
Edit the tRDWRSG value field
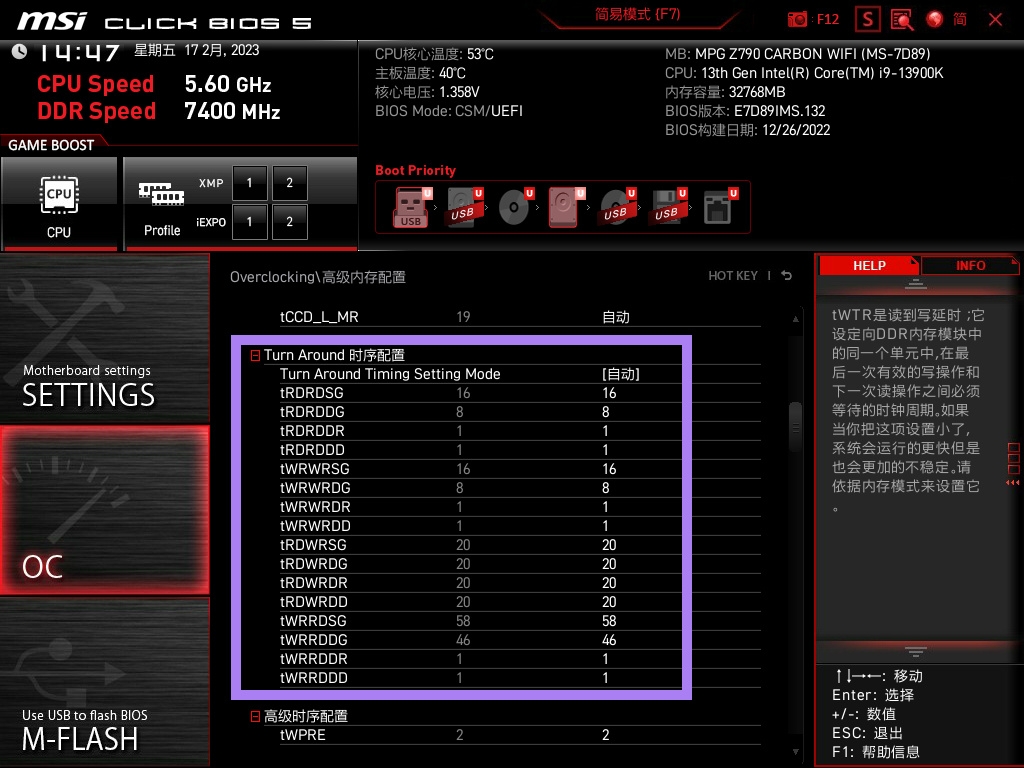[609, 545]
